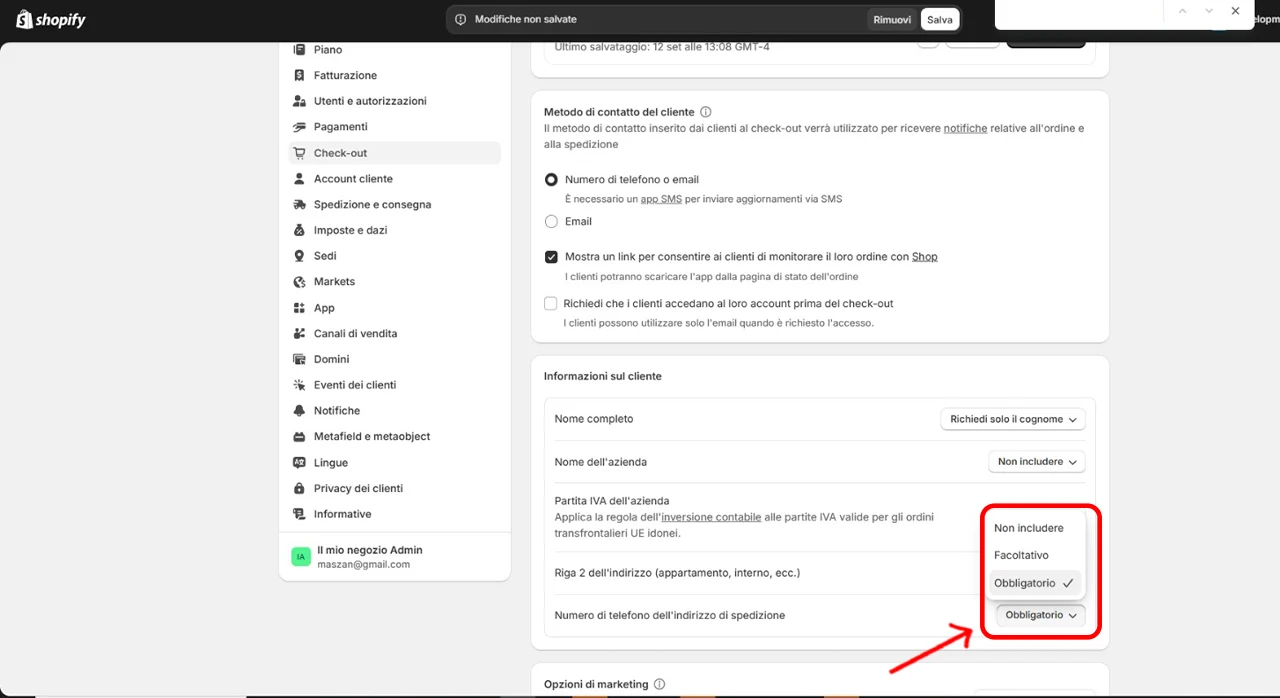1280x698 pixels.
Task: Open the Nome completo dropdown
Action: (x=1012, y=419)
